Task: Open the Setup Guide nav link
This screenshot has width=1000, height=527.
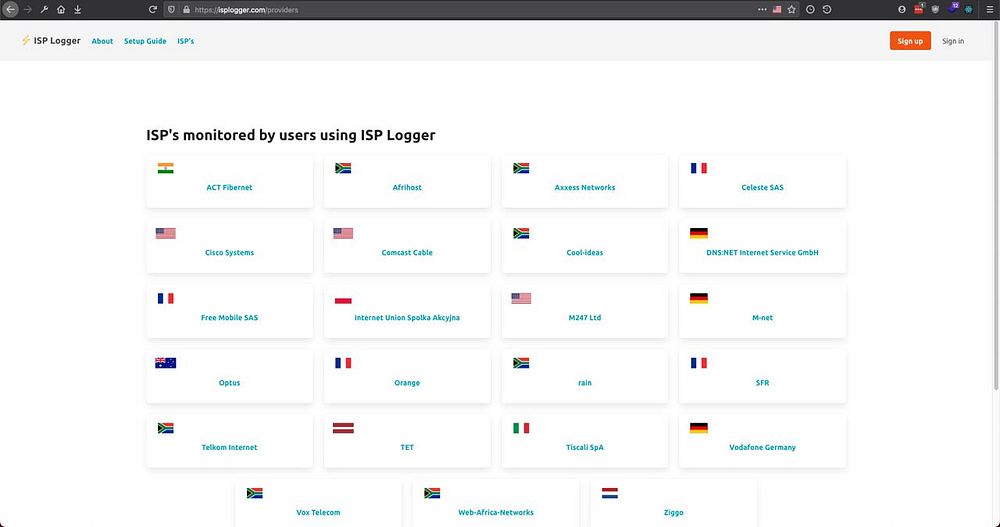Action: click(x=145, y=41)
